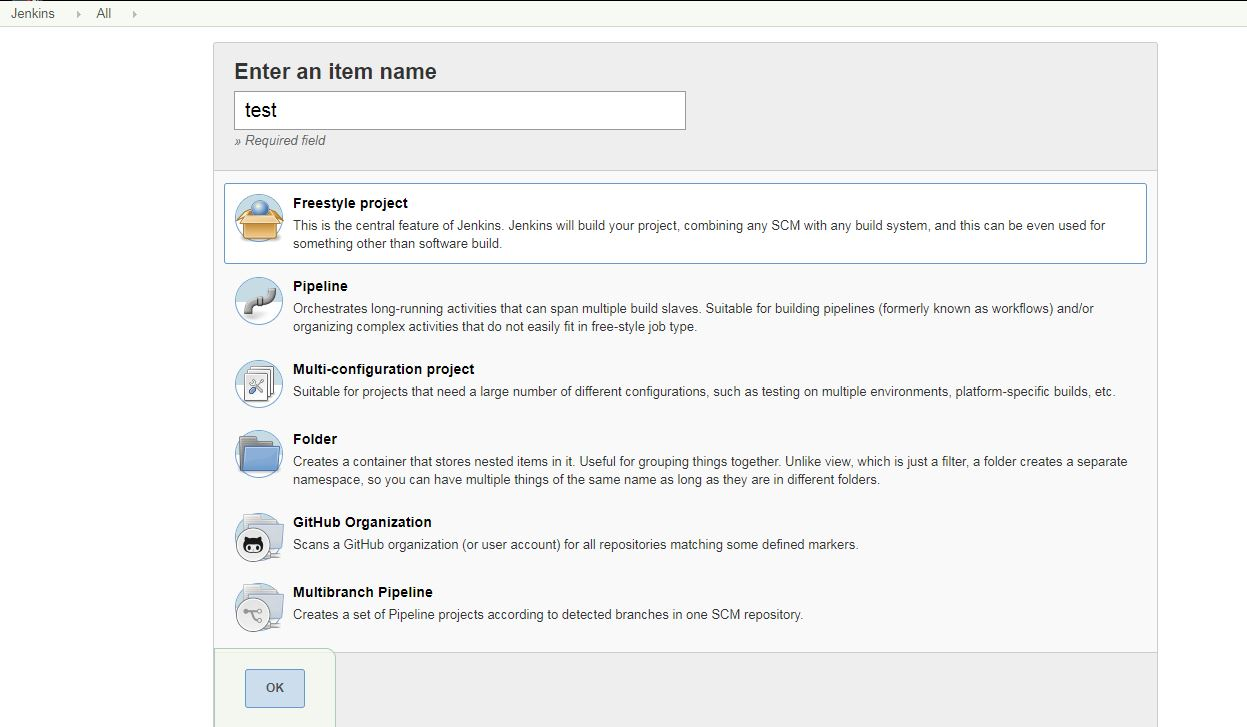The height and width of the screenshot is (727, 1247).
Task: Select the Pipeline title
Action: pos(320,286)
